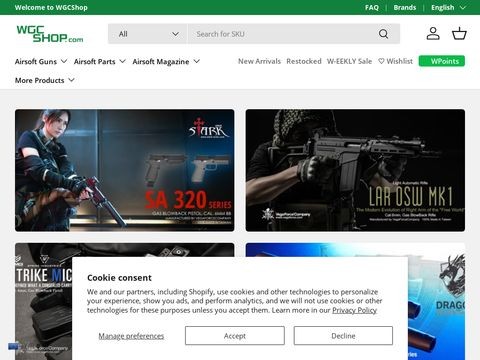Open the FAQ link
480x360 pixels.
(x=372, y=7)
